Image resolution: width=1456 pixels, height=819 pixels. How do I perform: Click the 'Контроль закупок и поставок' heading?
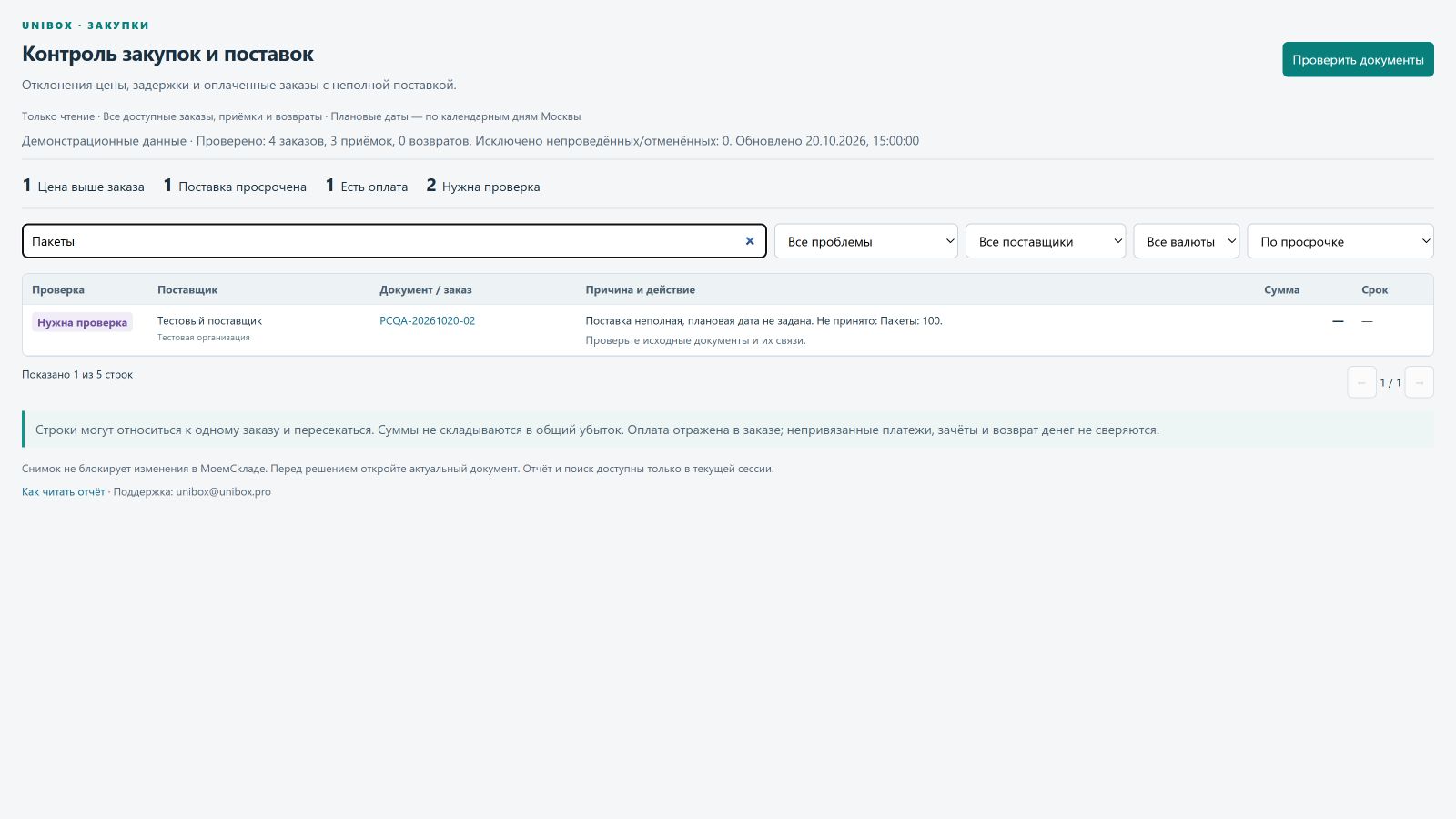click(x=167, y=54)
